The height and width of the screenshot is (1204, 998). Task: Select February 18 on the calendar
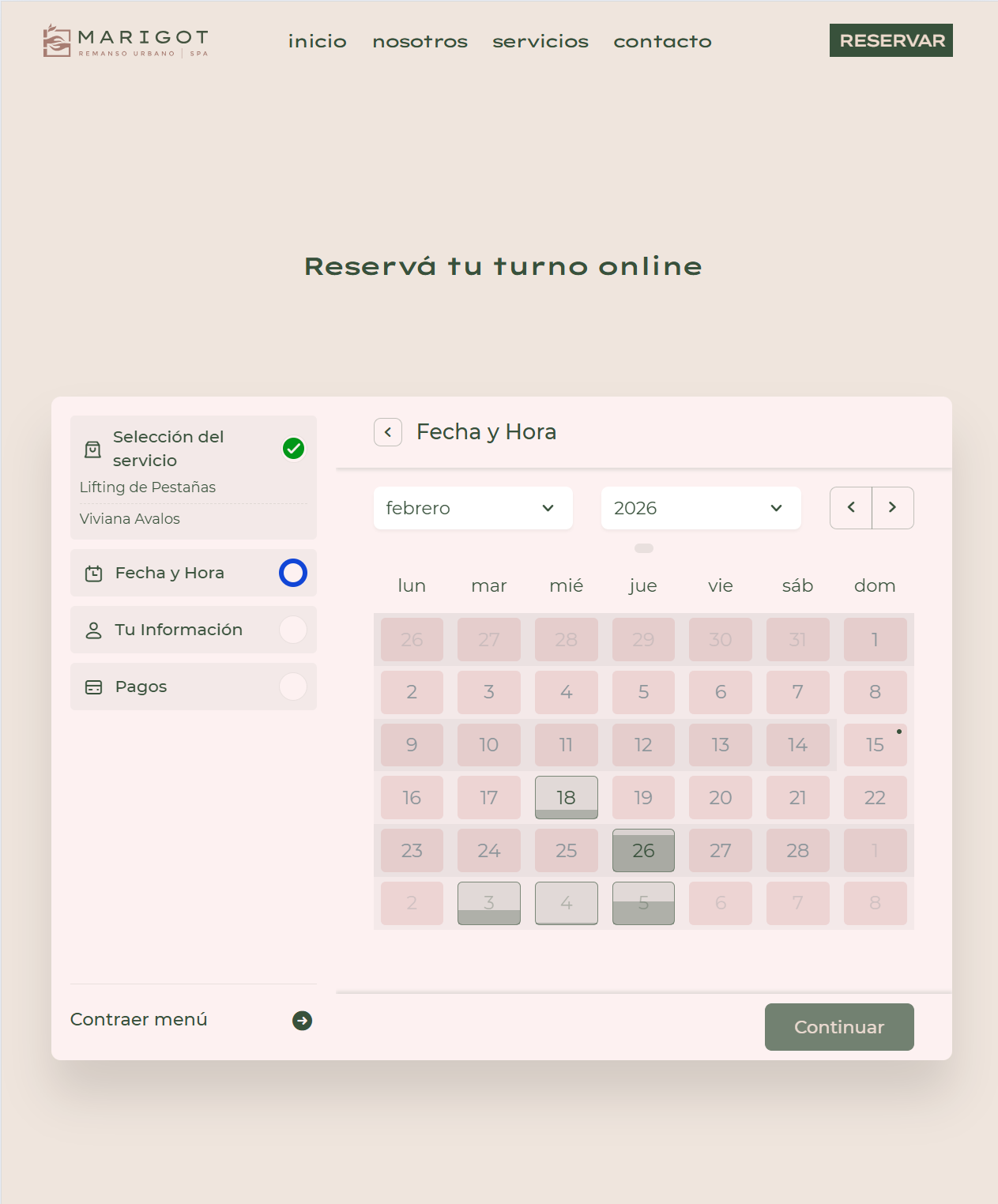coord(566,797)
